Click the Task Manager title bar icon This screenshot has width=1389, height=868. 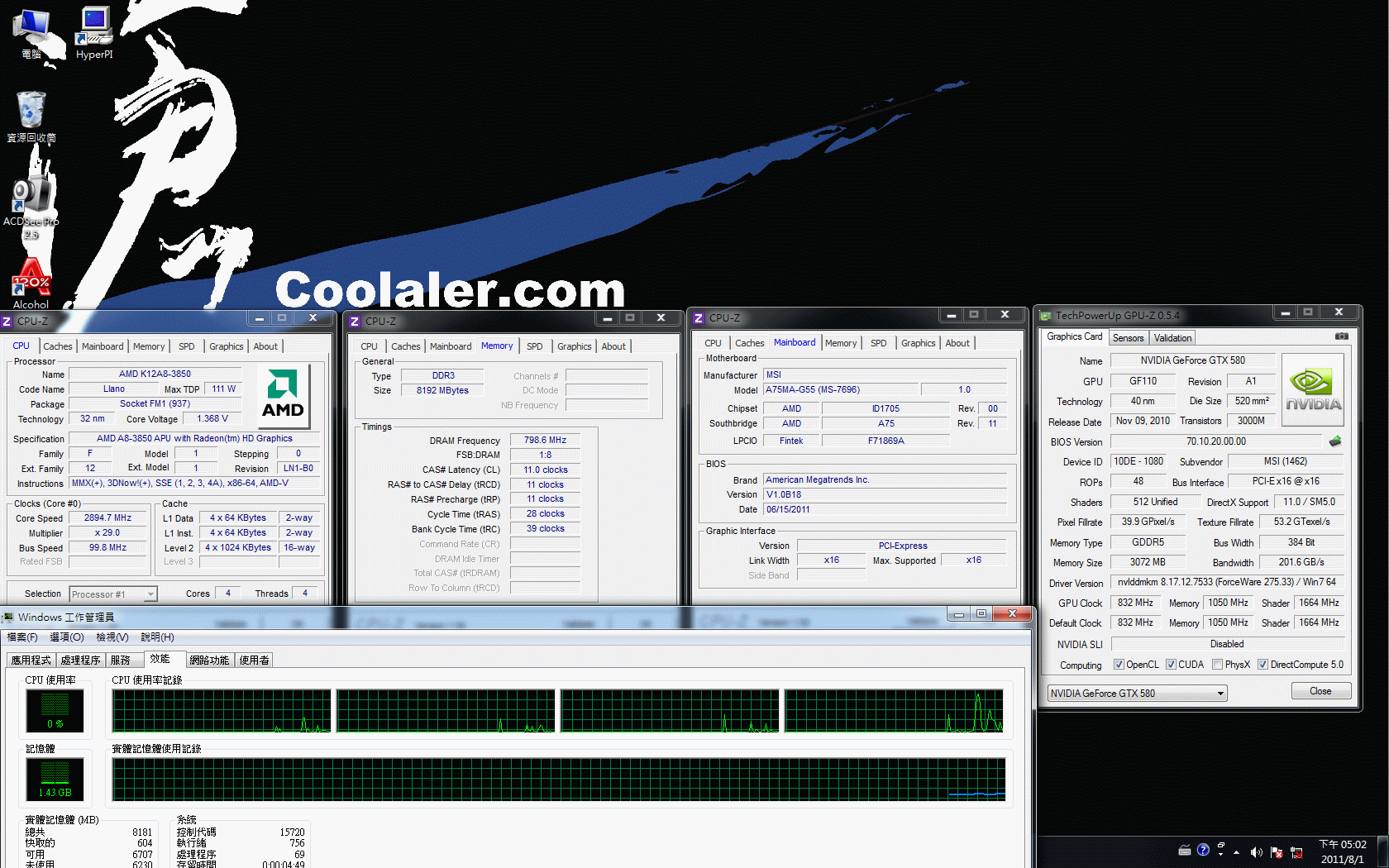click(7, 618)
